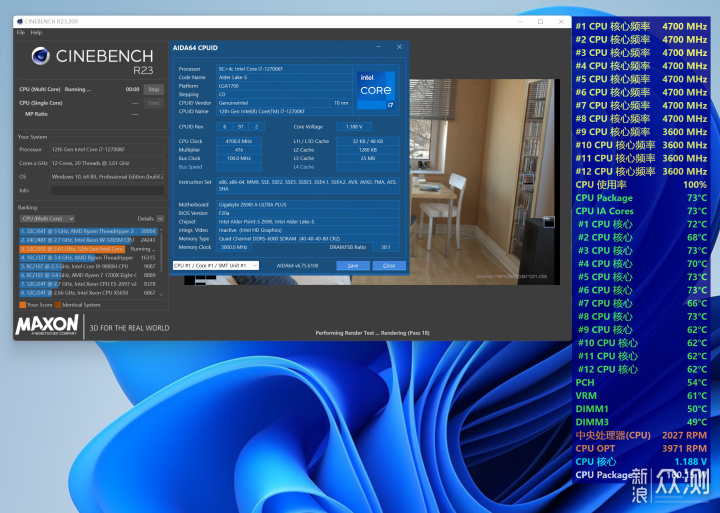Image resolution: width=720 pixels, height=513 pixels.
Task: Click the Cinebench title bar app icon
Action: pyautogui.click(x=20, y=22)
